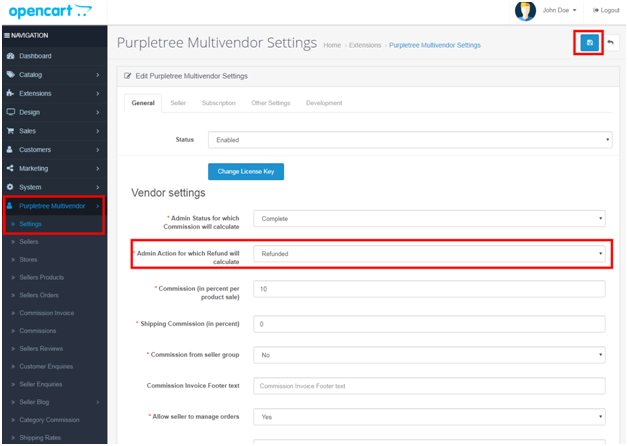Open the John Doe user dropdown

[560, 10]
